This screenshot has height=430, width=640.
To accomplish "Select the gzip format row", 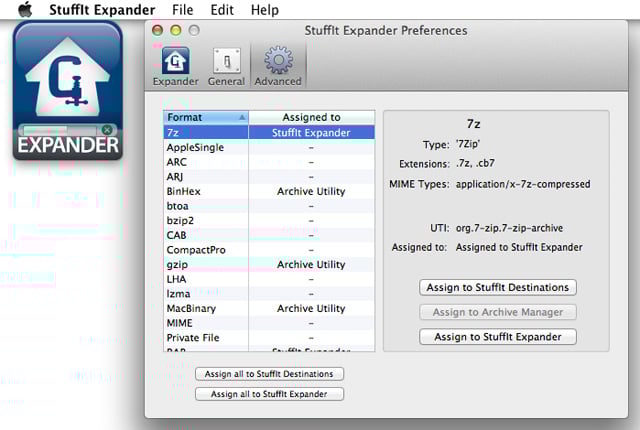I will click(x=269, y=265).
